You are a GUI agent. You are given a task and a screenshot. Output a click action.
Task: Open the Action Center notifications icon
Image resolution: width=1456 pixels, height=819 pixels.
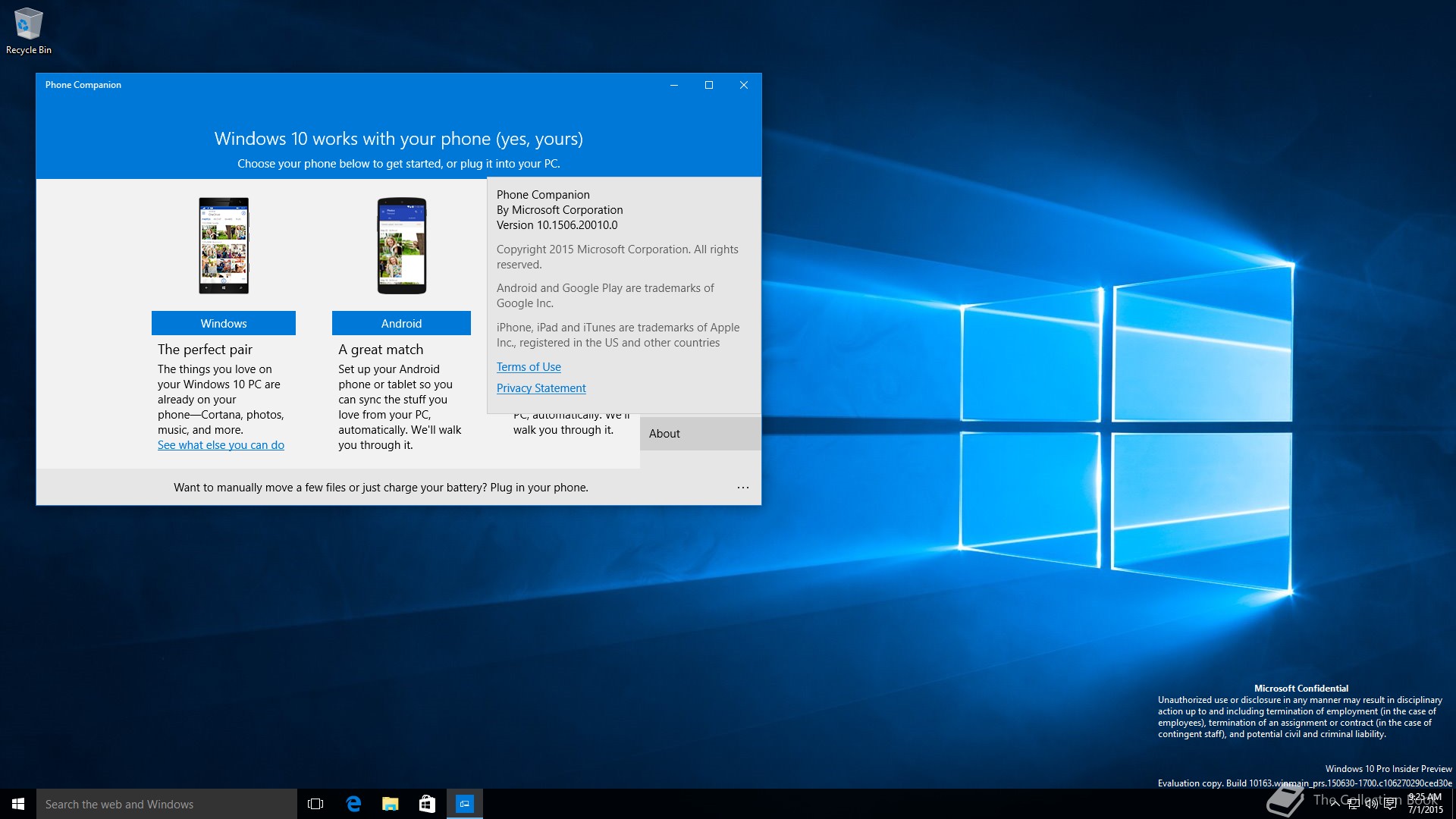pyautogui.click(x=1390, y=804)
